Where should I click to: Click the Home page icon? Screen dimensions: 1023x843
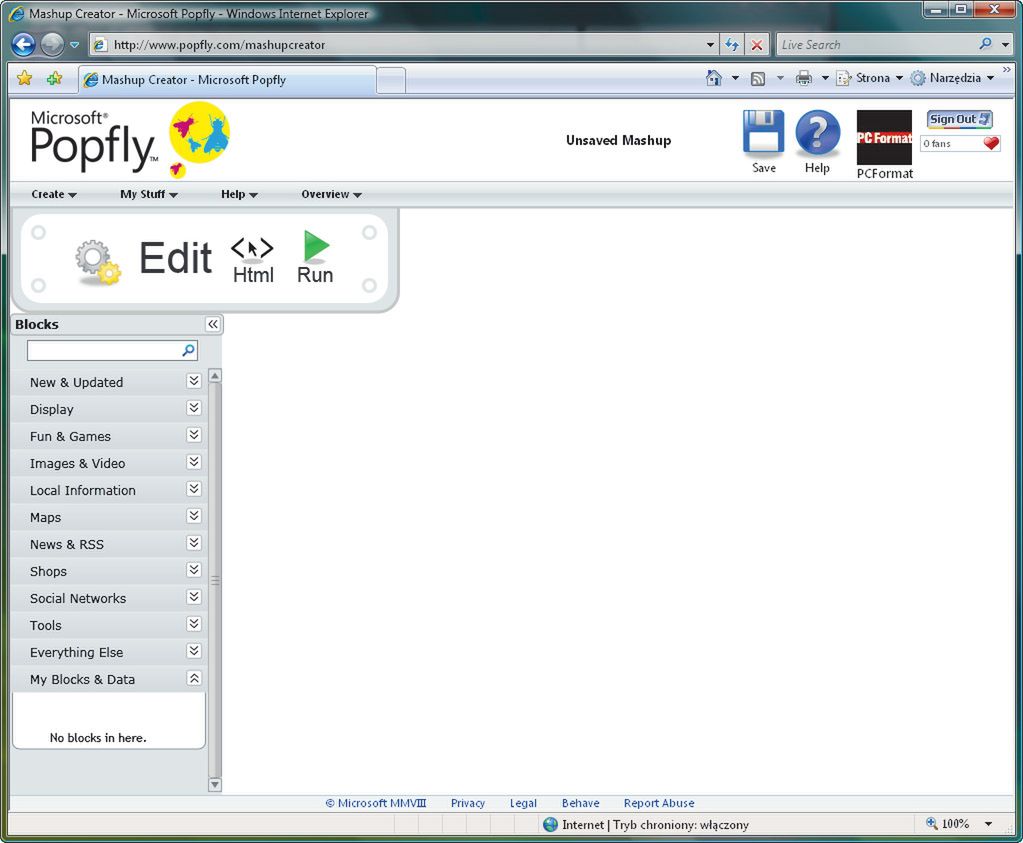[x=714, y=78]
